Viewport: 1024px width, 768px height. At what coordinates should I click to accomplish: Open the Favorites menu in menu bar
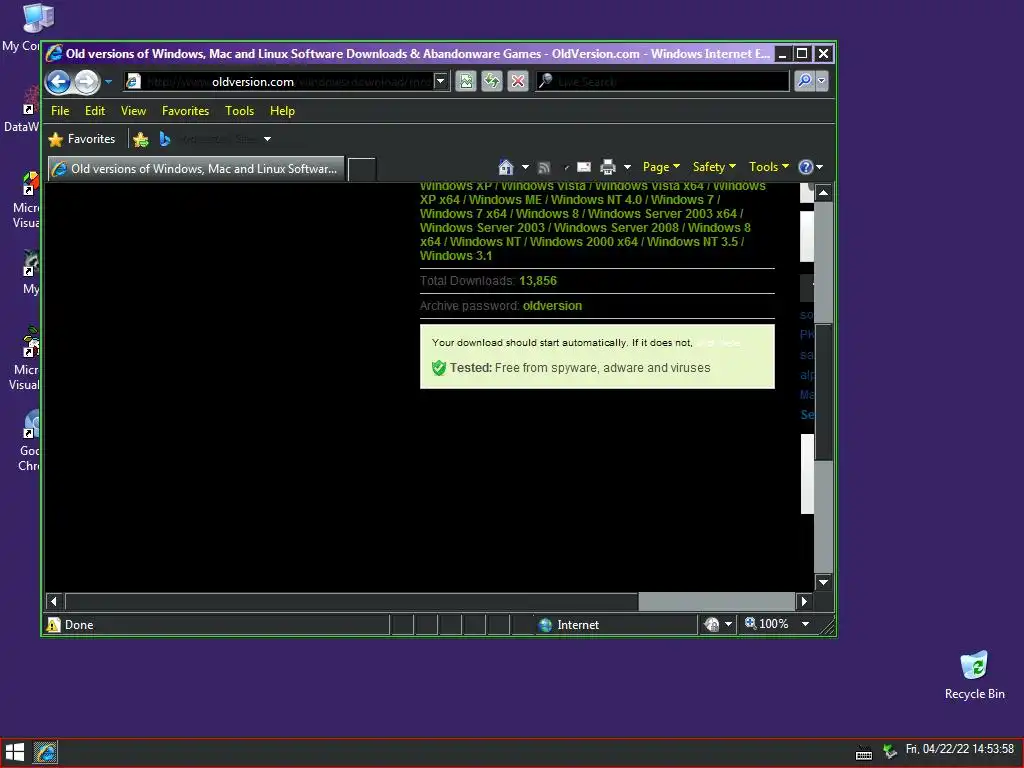click(185, 111)
